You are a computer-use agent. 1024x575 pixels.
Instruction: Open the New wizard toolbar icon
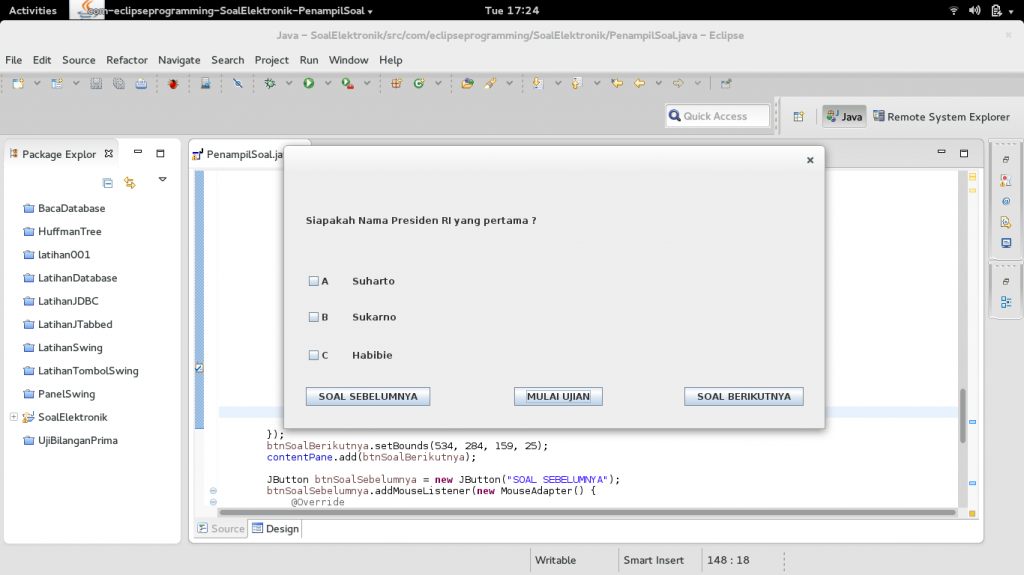point(18,83)
